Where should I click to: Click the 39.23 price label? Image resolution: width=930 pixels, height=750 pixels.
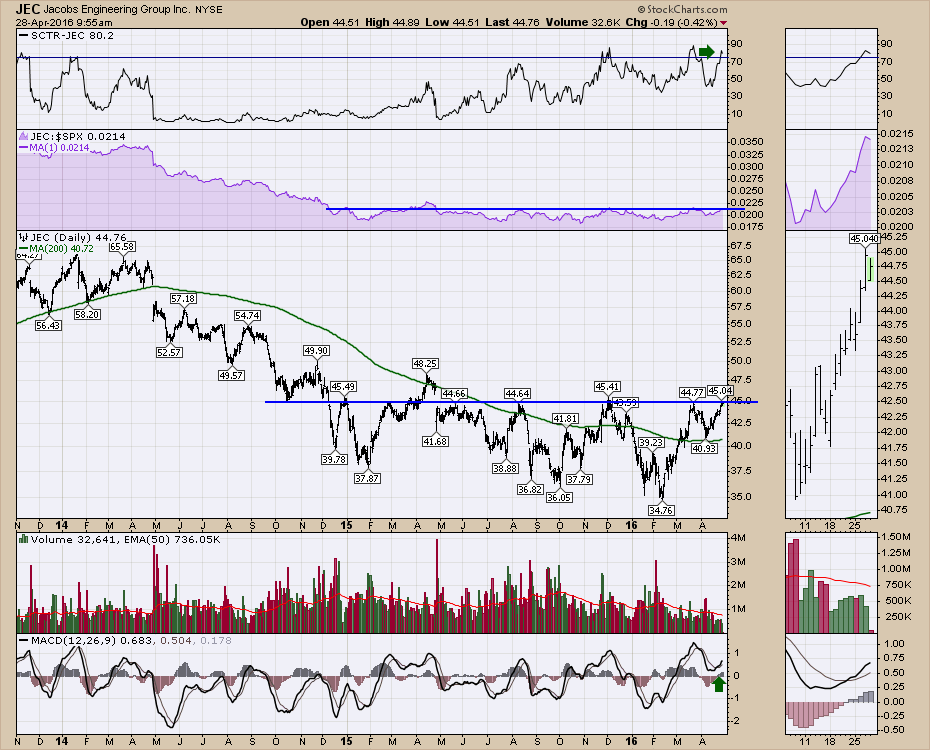[x=651, y=443]
